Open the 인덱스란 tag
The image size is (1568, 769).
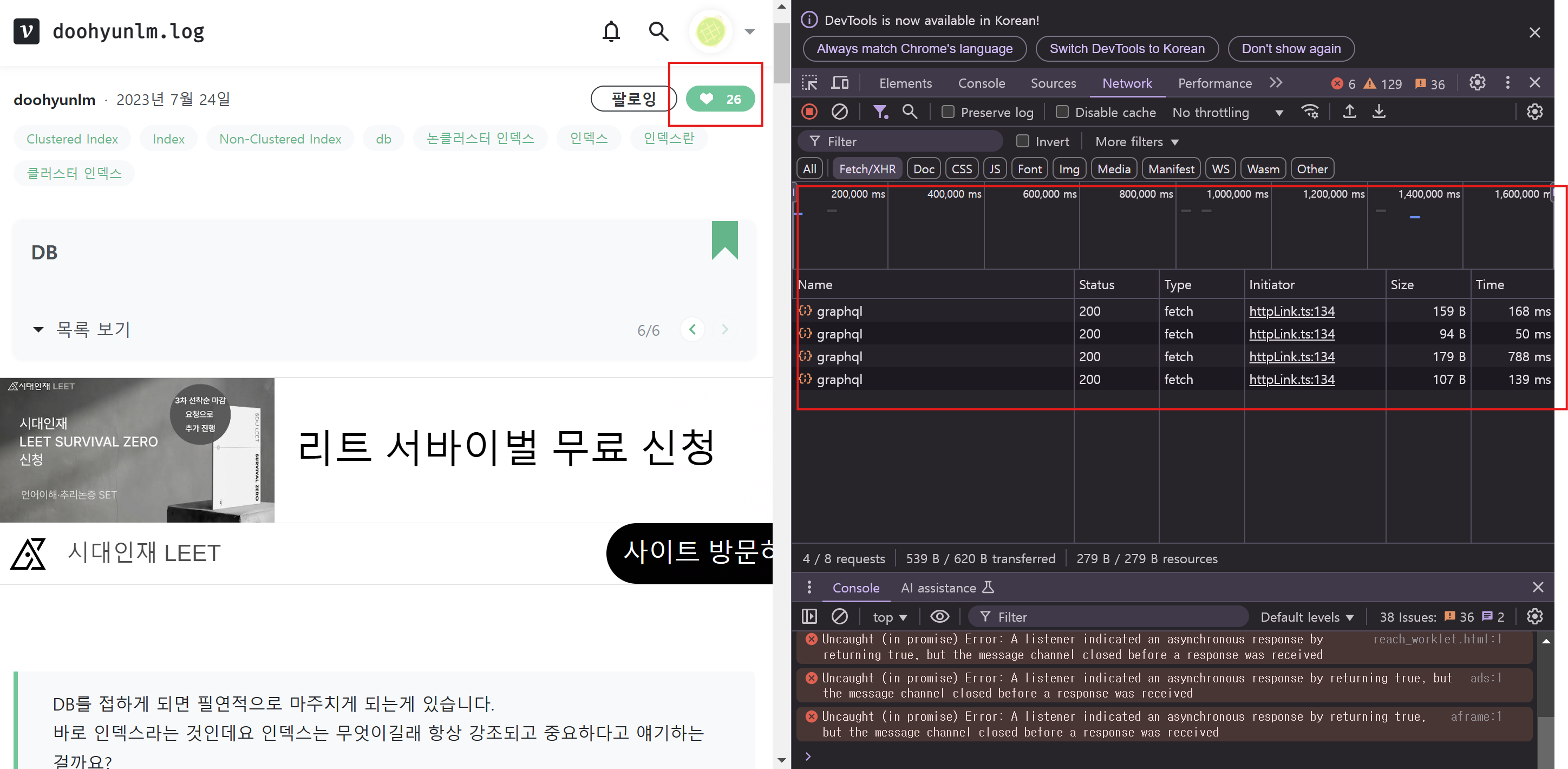[x=668, y=139]
